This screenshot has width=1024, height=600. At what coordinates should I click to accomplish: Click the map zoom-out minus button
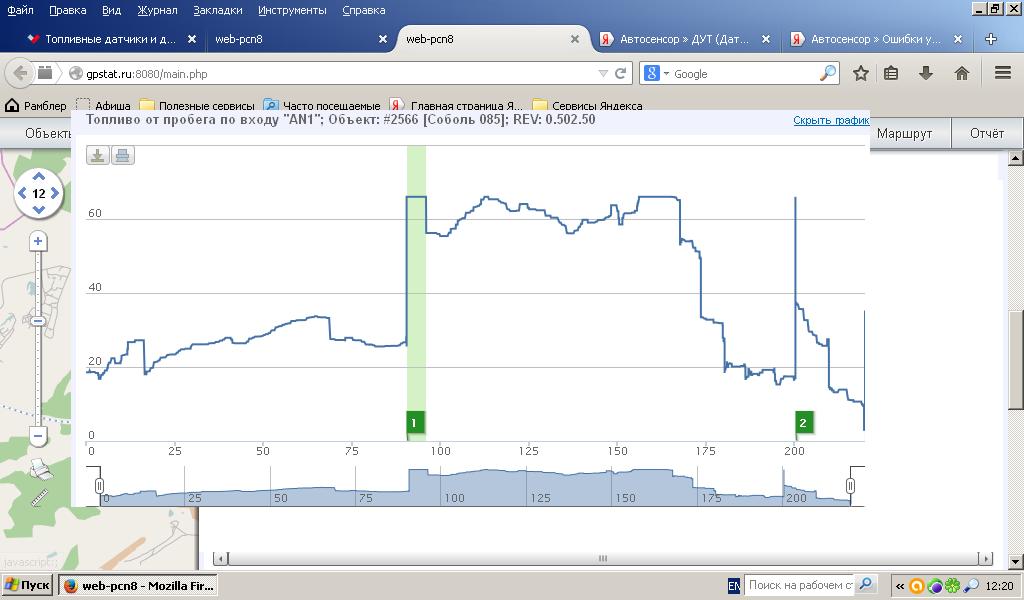tap(38, 436)
